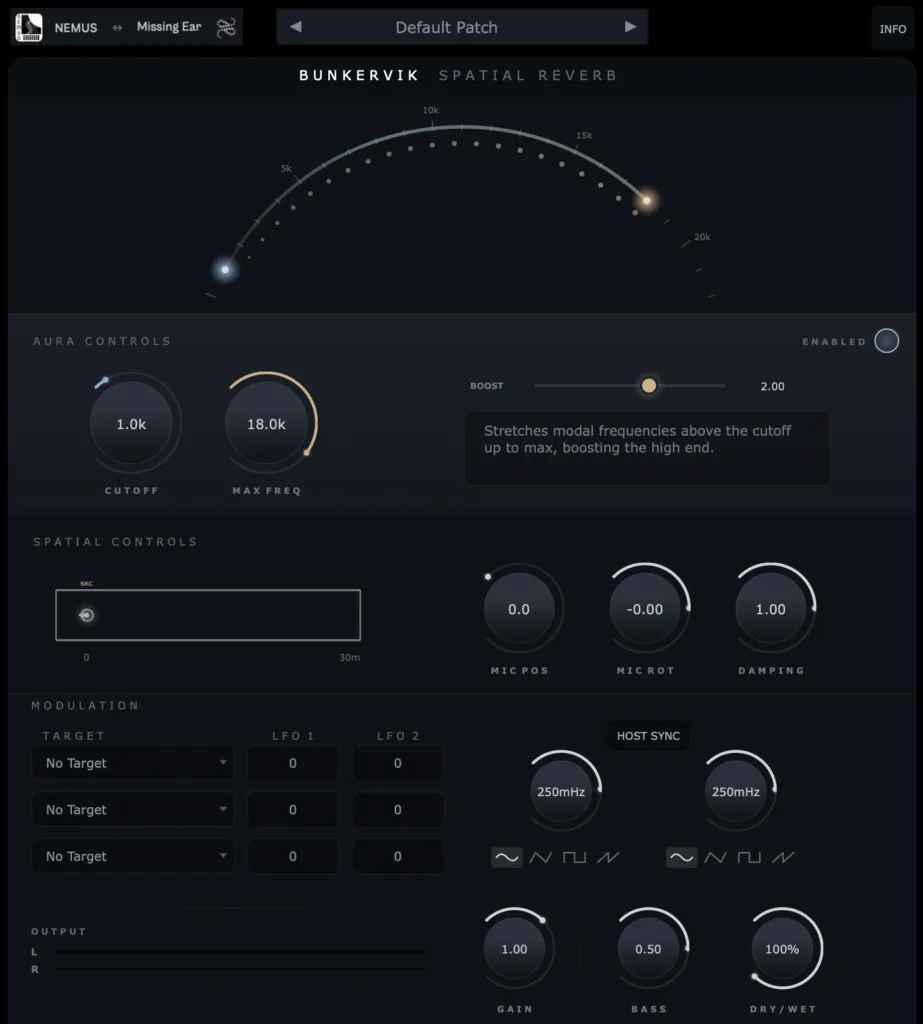Click the BUNKERVIK title text
The height and width of the screenshot is (1024, 923).
(359, 75)
